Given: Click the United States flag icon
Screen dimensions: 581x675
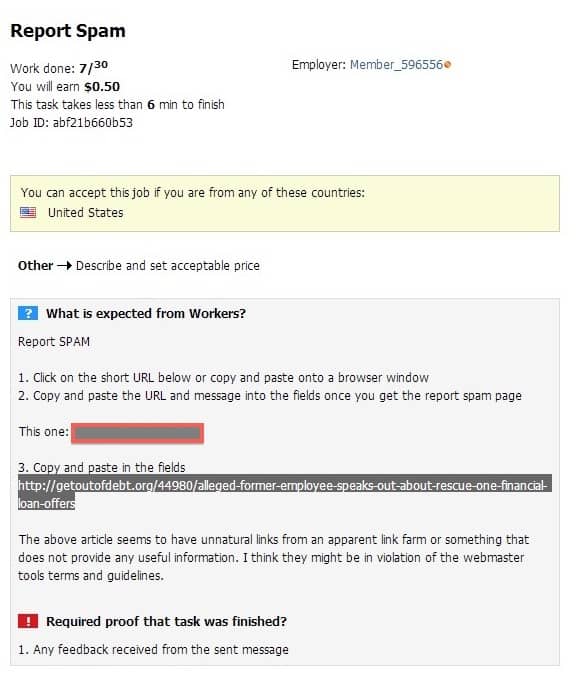Looking at the screenshot, I should tap(28, 212).
